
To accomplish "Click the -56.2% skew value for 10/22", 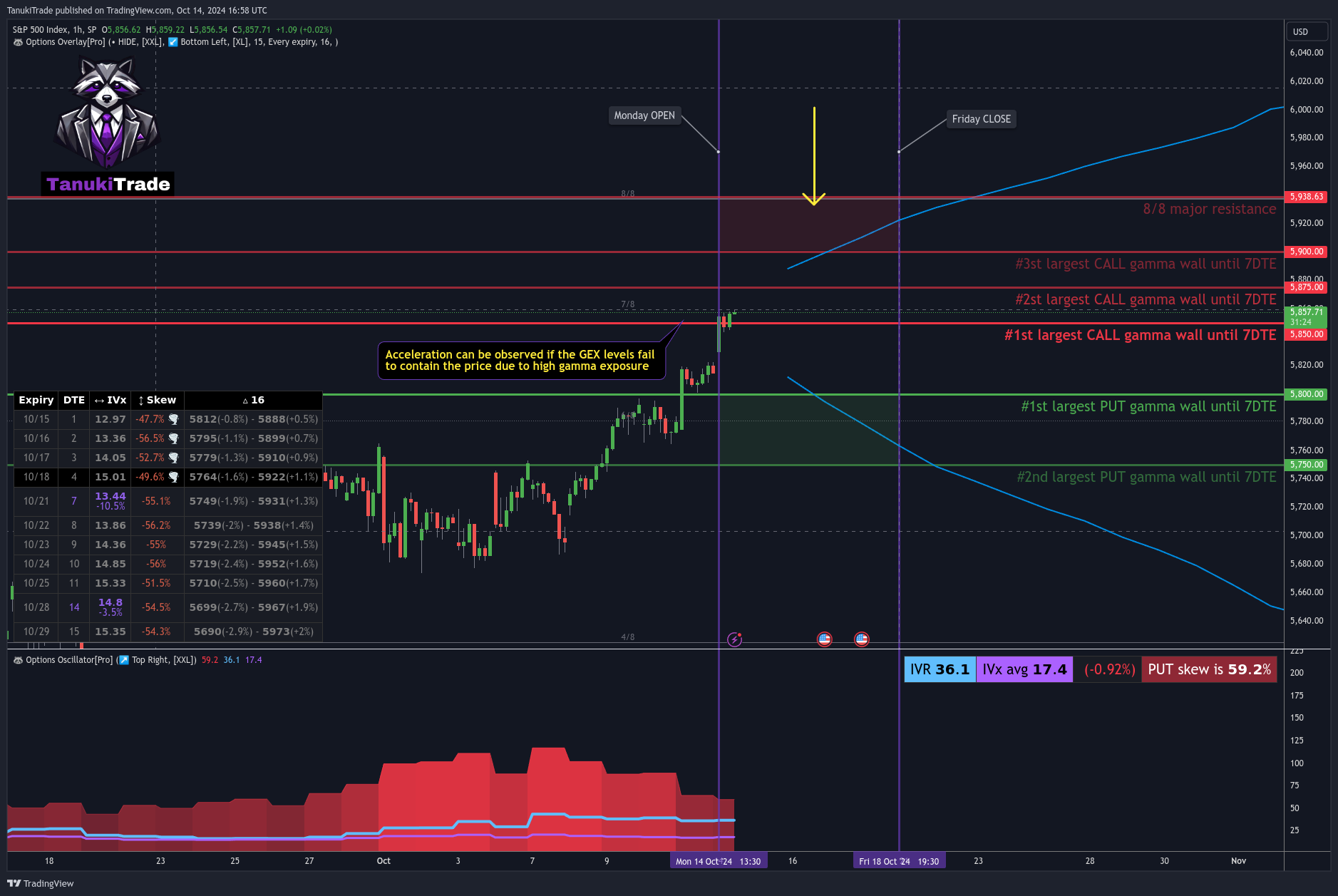I will pyautogui.click(x=156, y=525).
